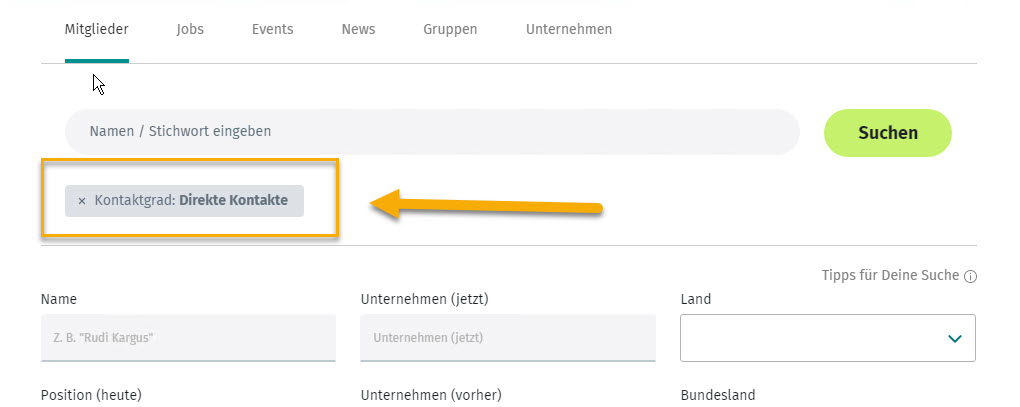
Task: Focus the Namen / Stichwort search field
Action: [432, 132]
